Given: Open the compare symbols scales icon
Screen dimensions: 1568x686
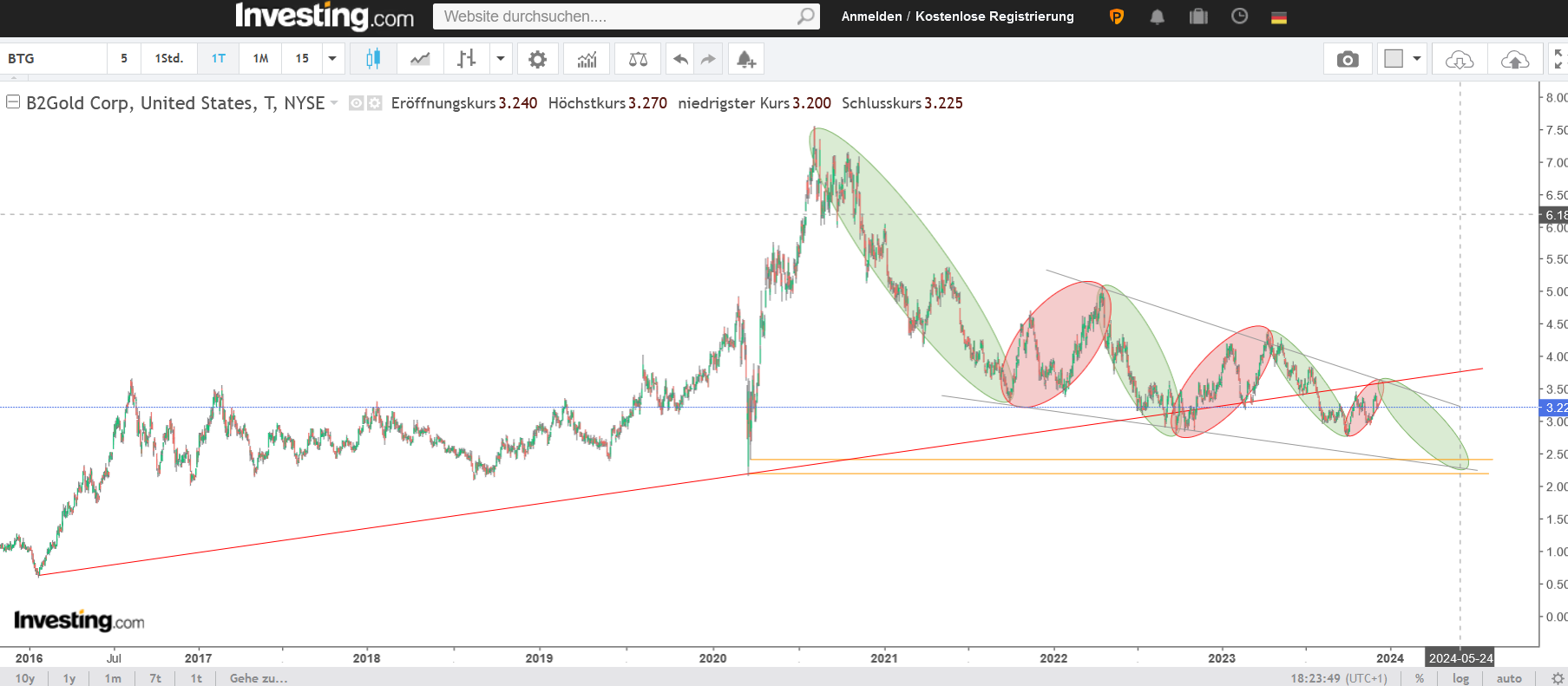Looking at the screenshot, I should click(x=638, y=59).
